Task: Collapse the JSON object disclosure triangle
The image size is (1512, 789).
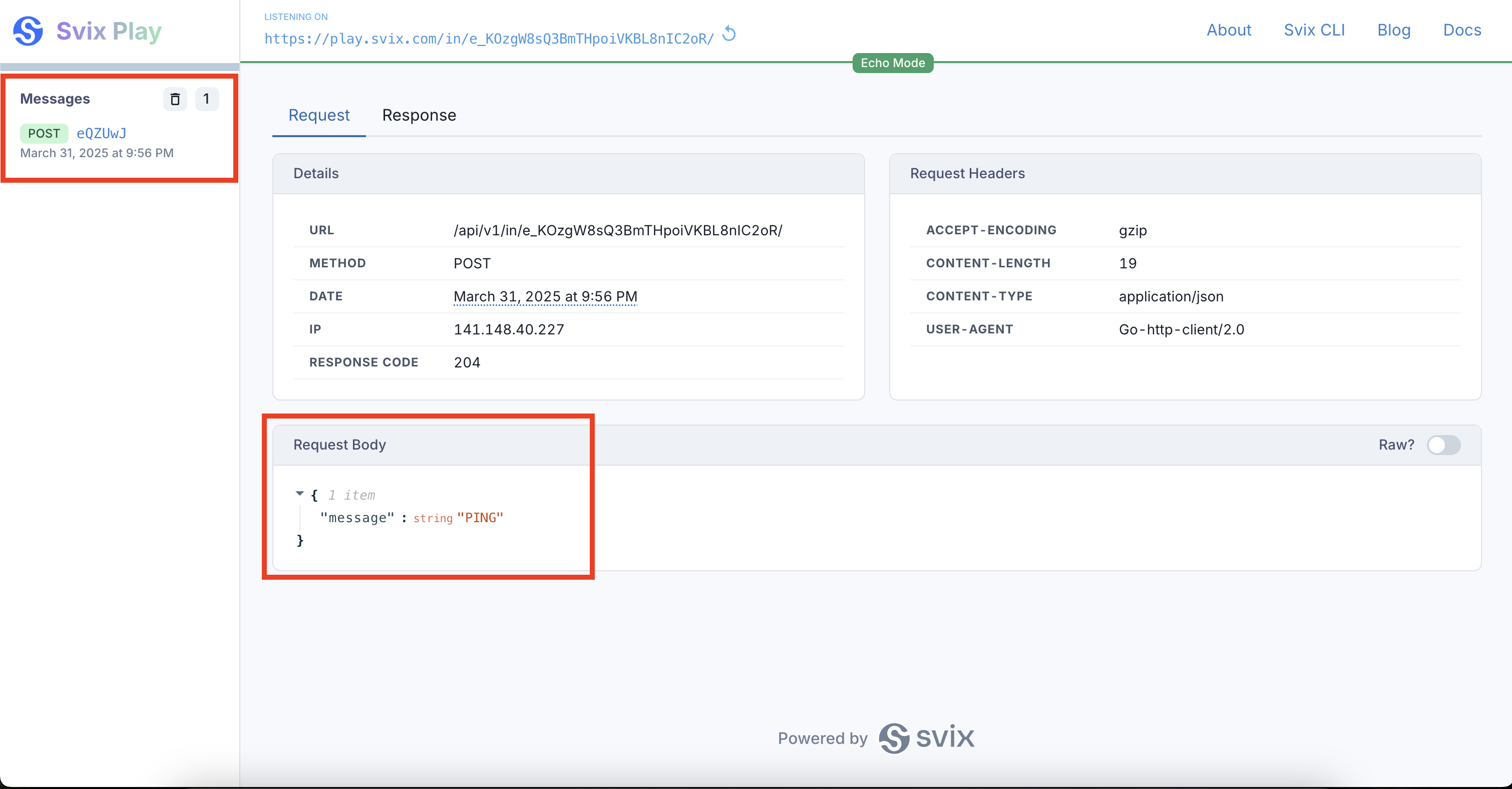Action: point(300,494)
